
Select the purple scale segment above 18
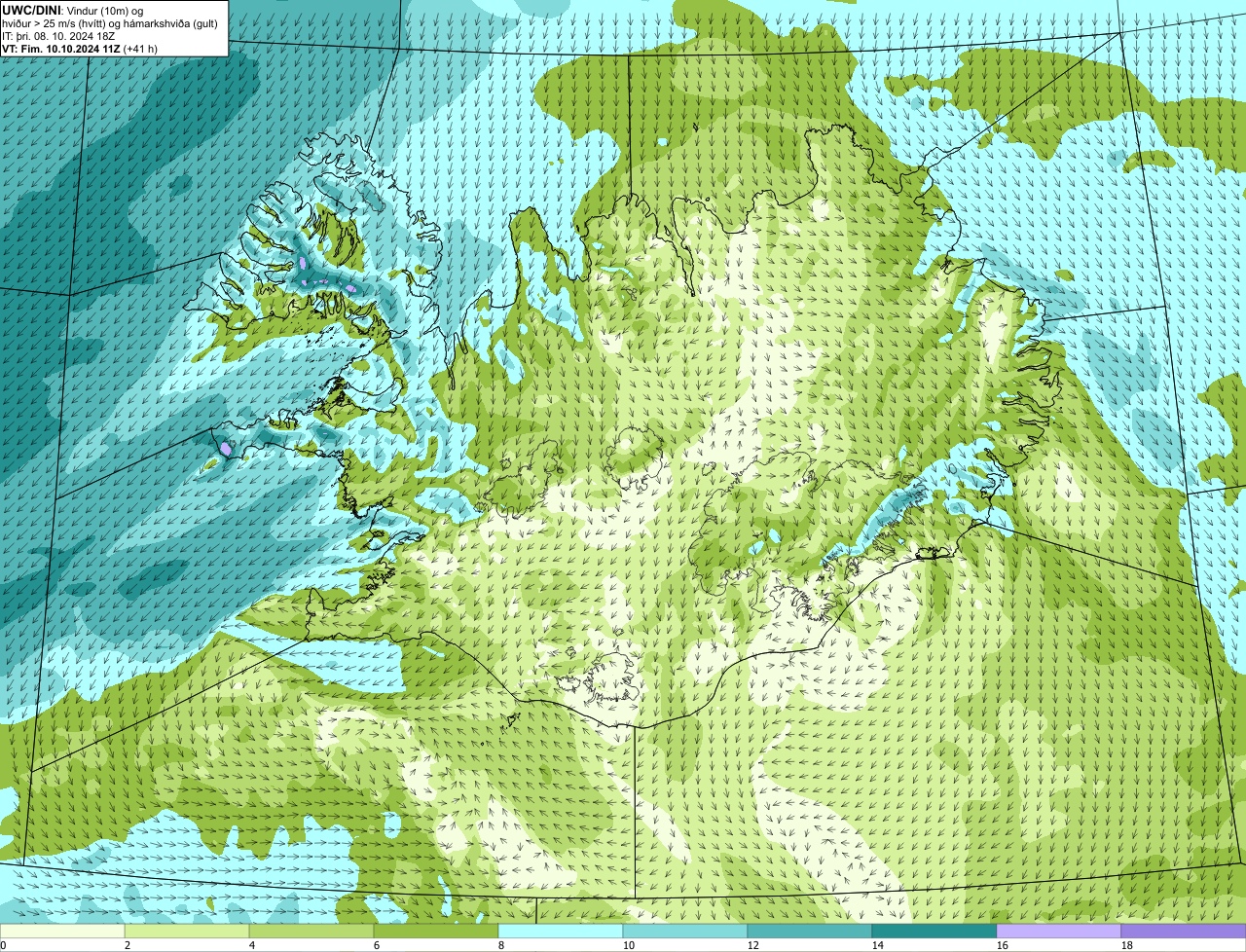[x=1184, y=931]
